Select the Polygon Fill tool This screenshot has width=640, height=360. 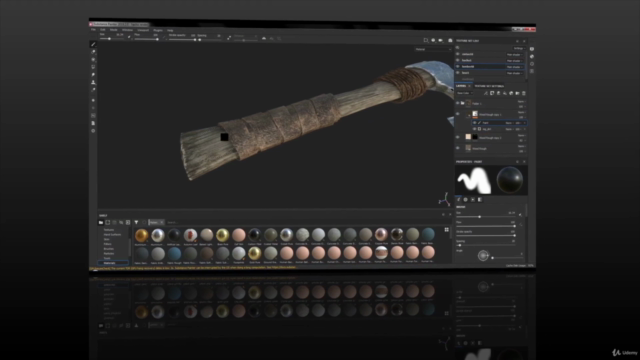(x=93, y=67)
